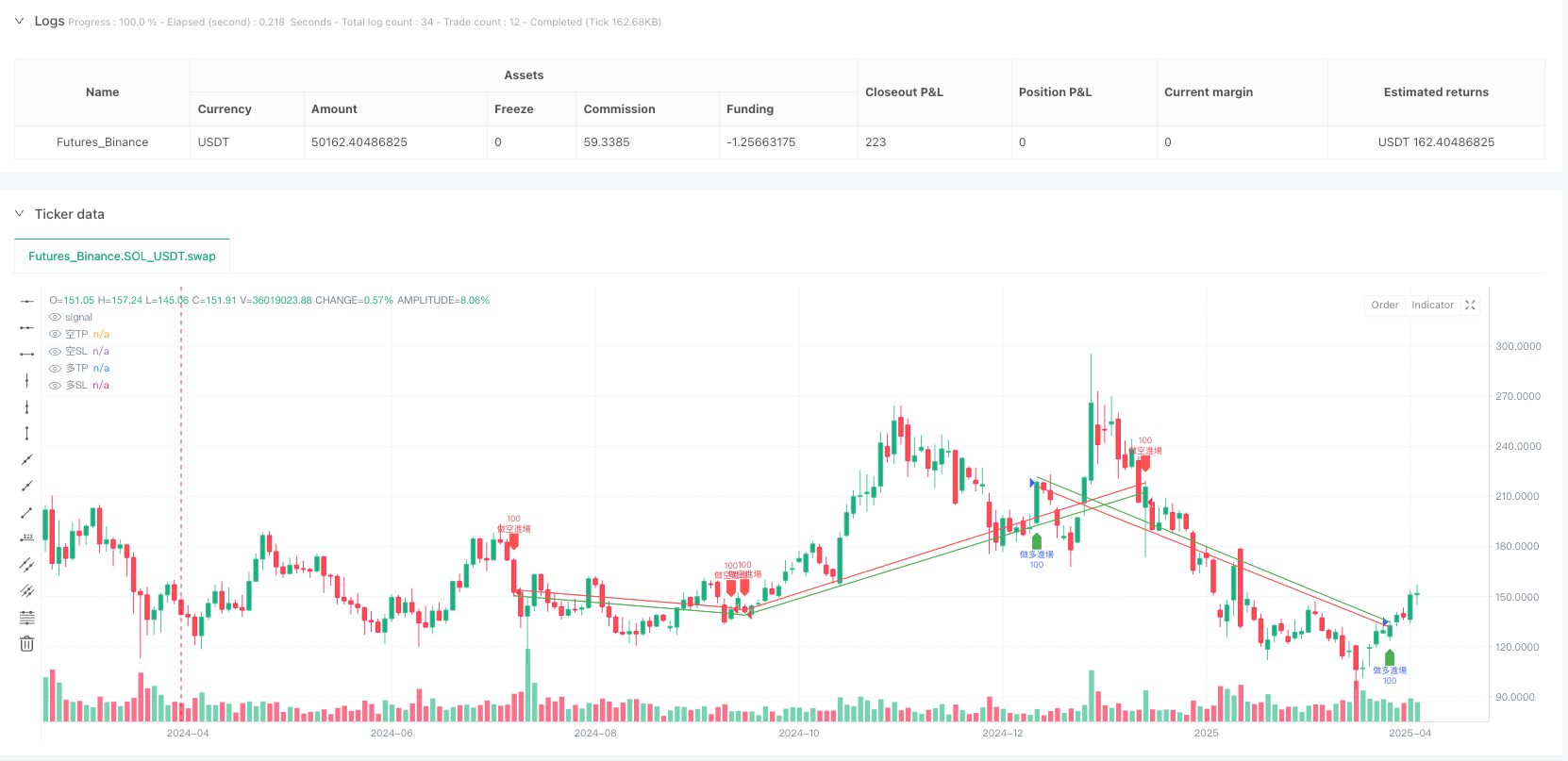Screen dimensions: 1568x761
Task: Click the Name column header
Action: pyautogui.click(x=102, y=92)
